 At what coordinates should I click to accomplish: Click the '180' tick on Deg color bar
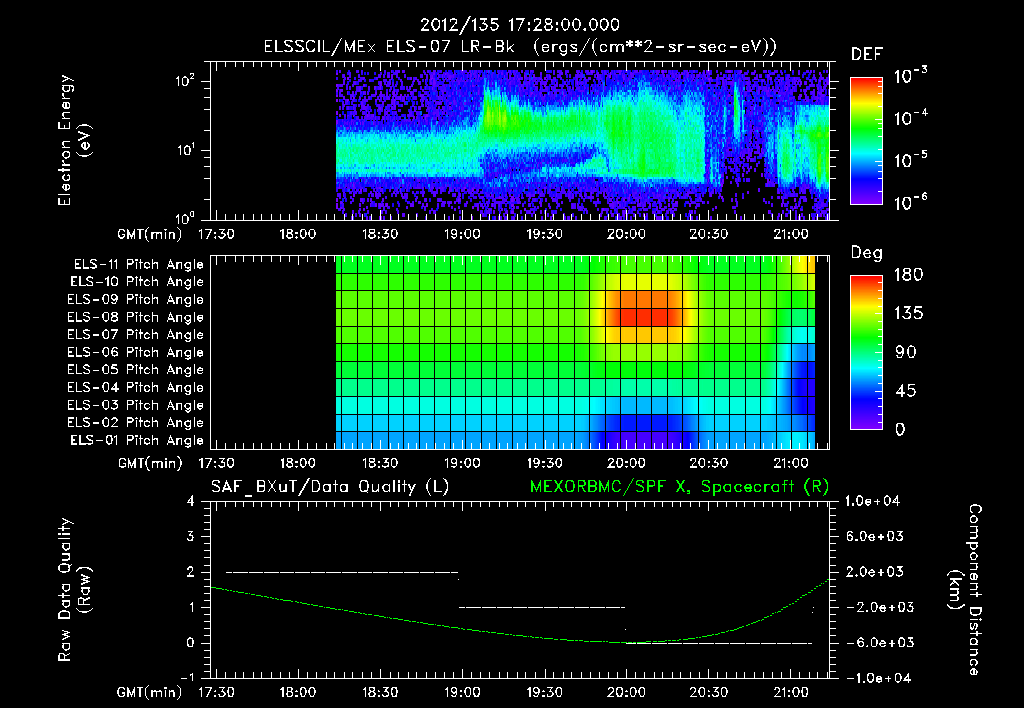point(909,275)
